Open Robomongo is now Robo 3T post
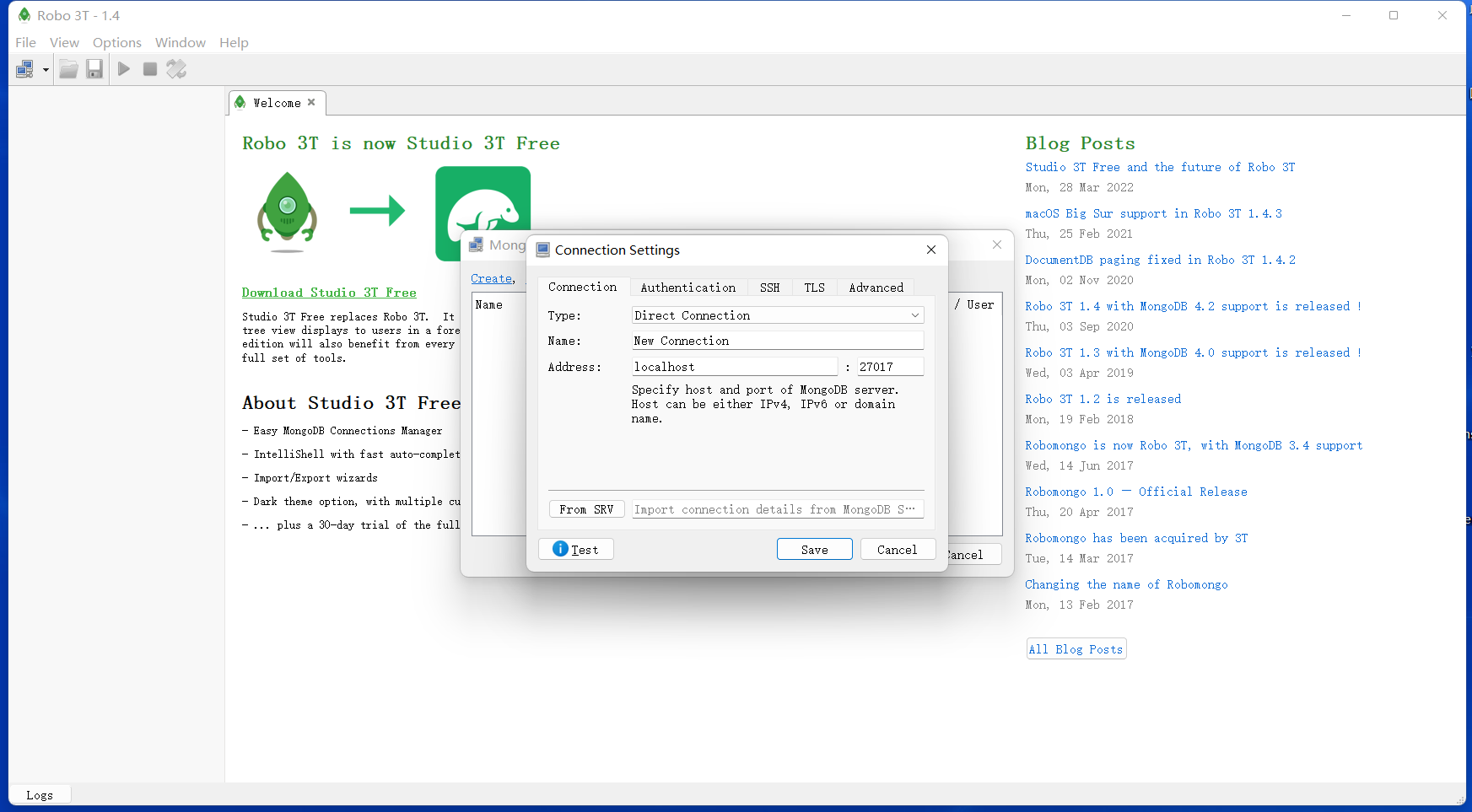Image resolution: width=1472 pixels, height=812 pixels. pos(1194,445)
